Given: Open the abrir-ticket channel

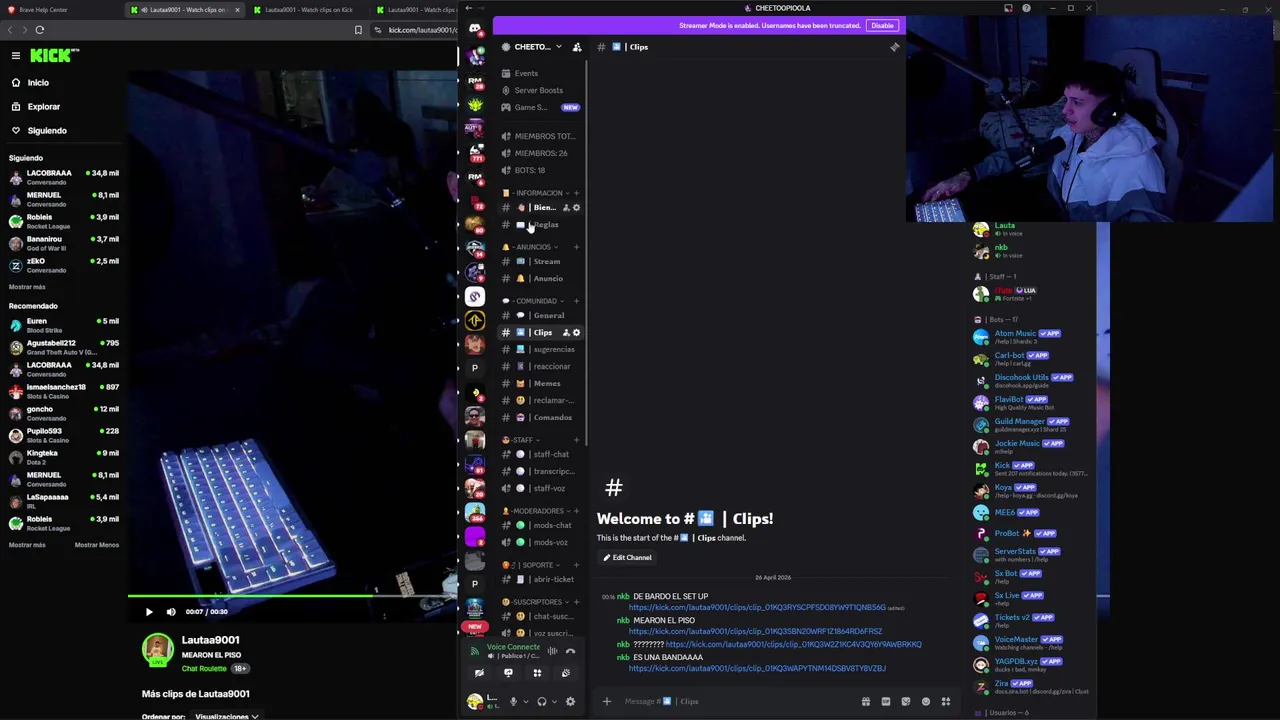Looking at the screenshot, I should pos(540,579).
